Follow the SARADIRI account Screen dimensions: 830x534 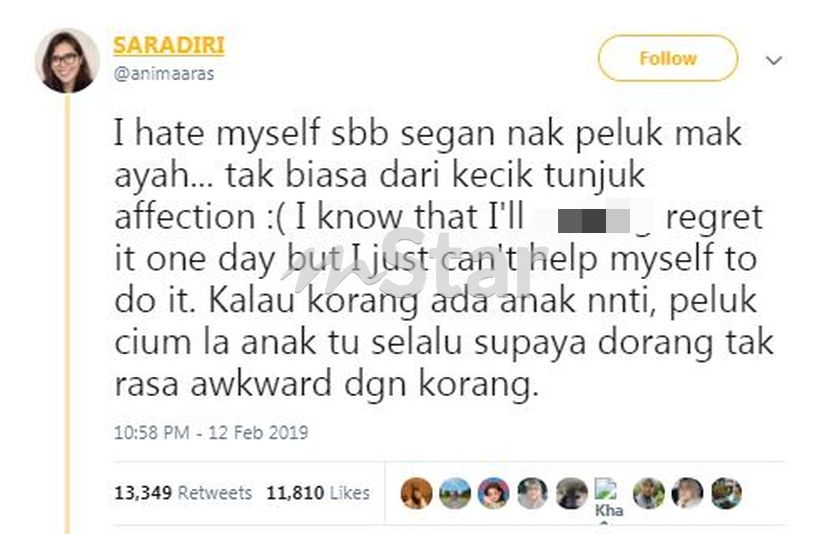coord(667,58)
